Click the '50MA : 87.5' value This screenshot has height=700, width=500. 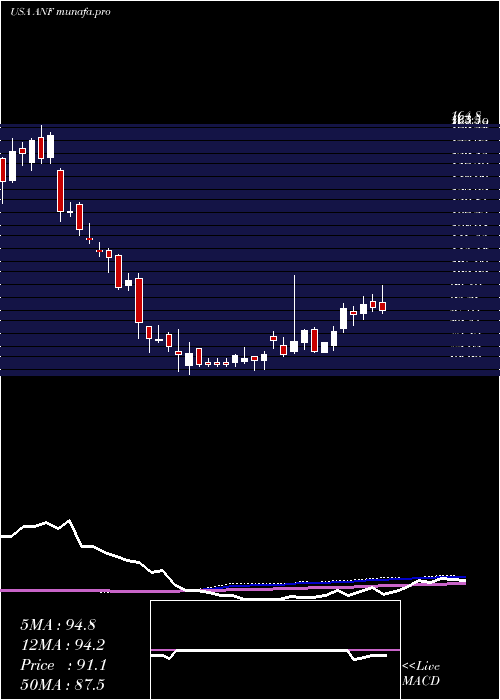[63, 685]
